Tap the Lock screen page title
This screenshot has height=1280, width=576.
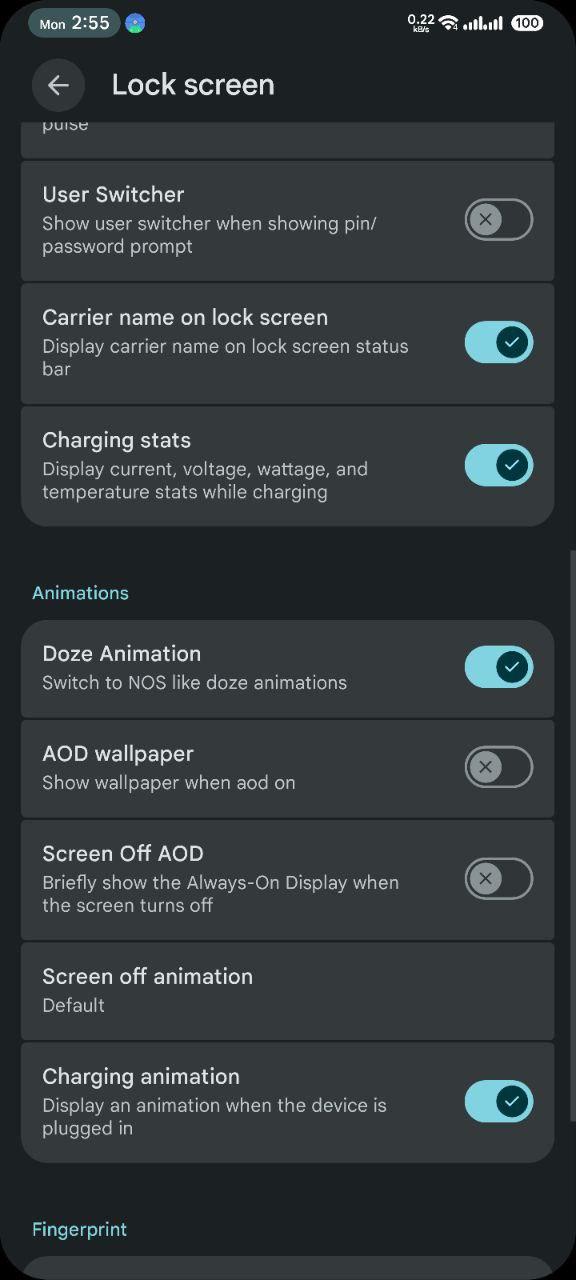tap(193, 85)
